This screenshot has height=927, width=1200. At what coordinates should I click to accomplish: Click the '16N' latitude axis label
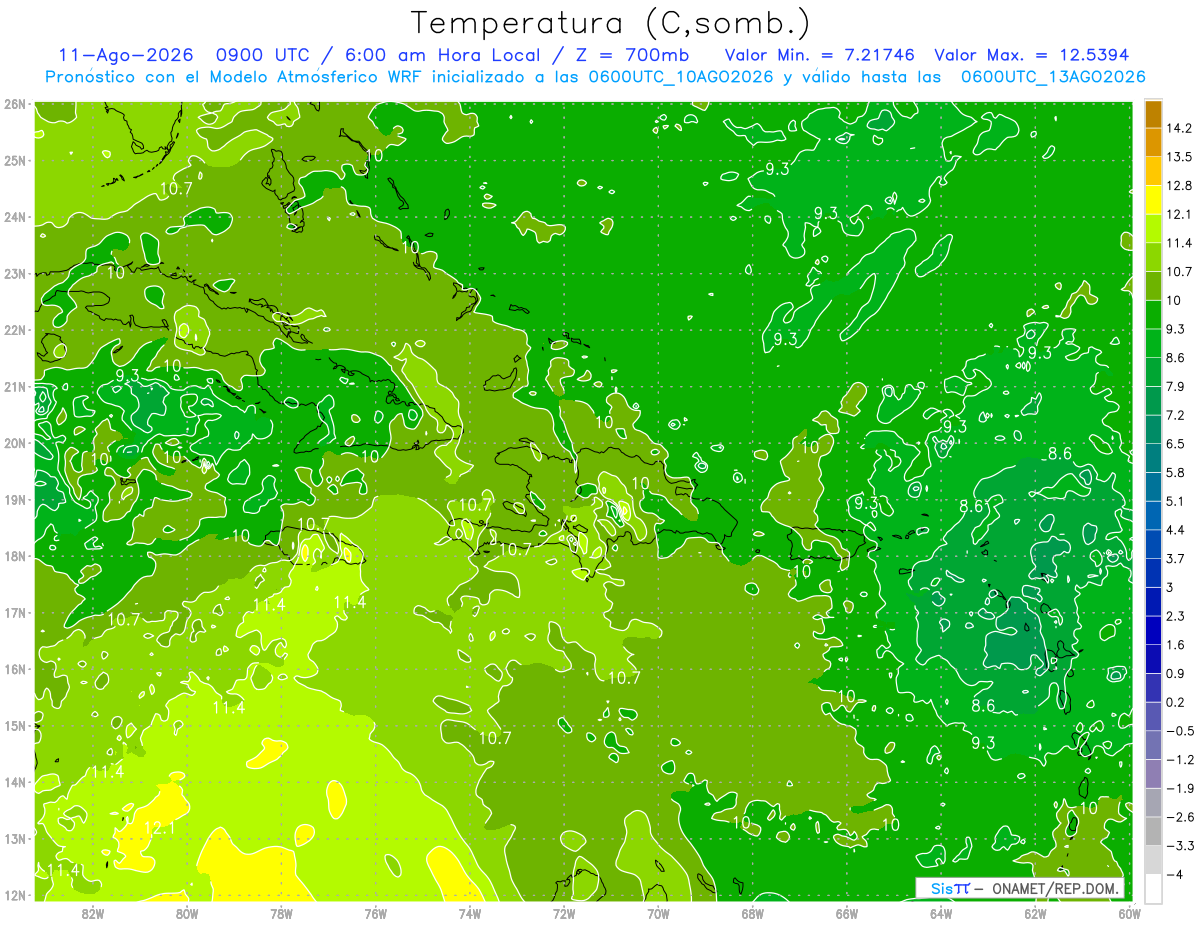coord(14,669)
